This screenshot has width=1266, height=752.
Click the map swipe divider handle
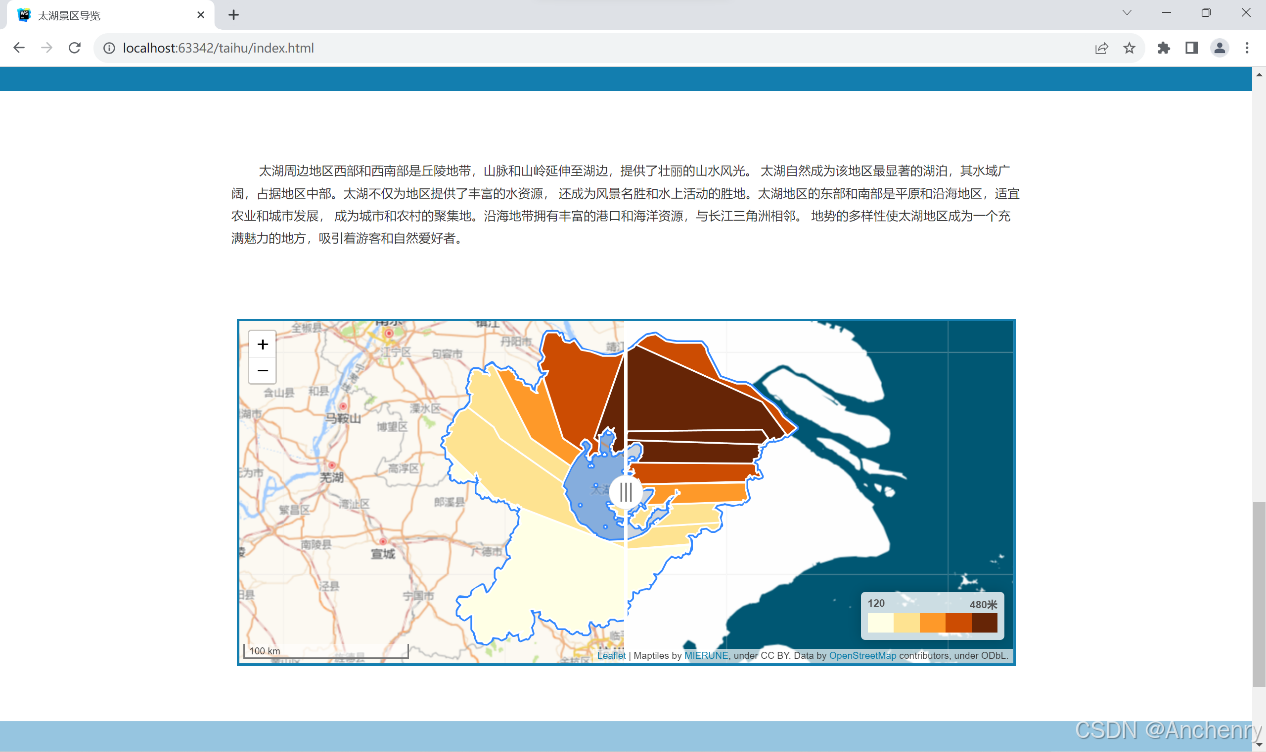[626, 491]
